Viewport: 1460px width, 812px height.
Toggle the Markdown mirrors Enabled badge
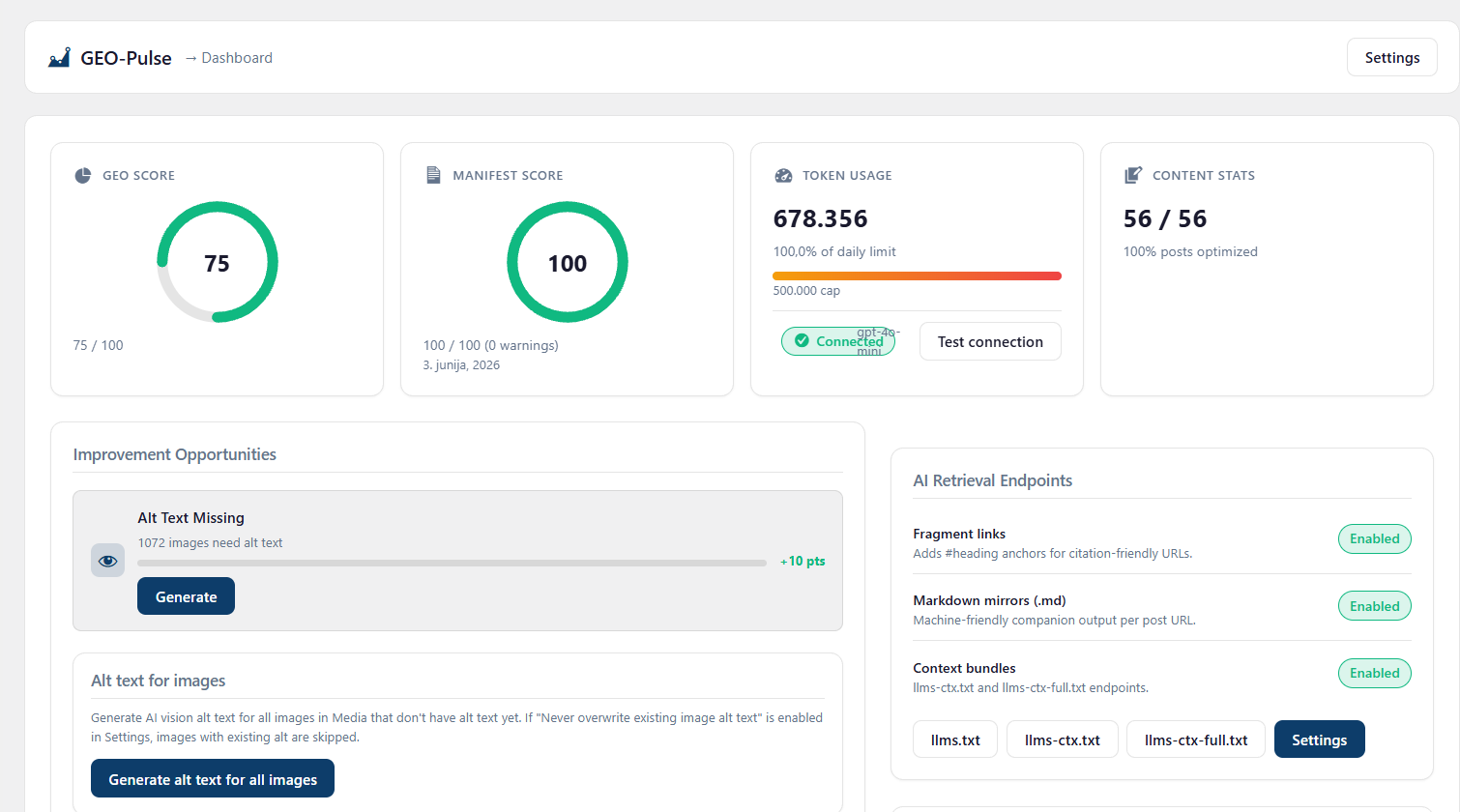pyautogui.click(x=1374, y=606)
